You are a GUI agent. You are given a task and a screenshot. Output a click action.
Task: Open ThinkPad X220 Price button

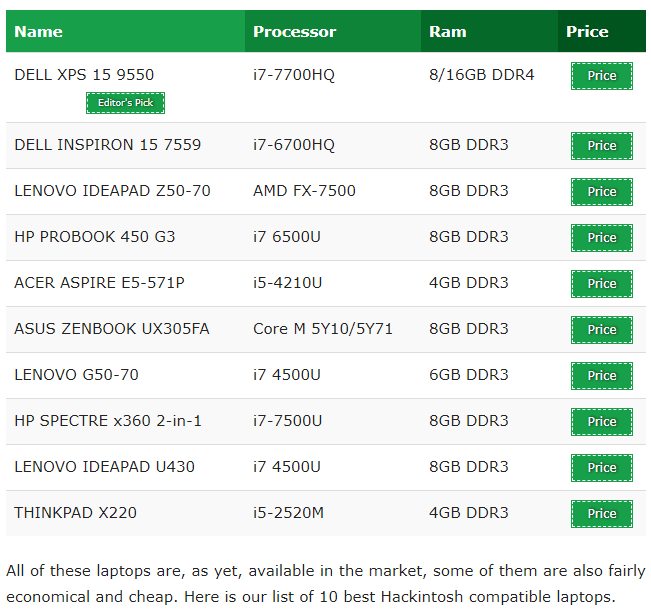[601, 514]
